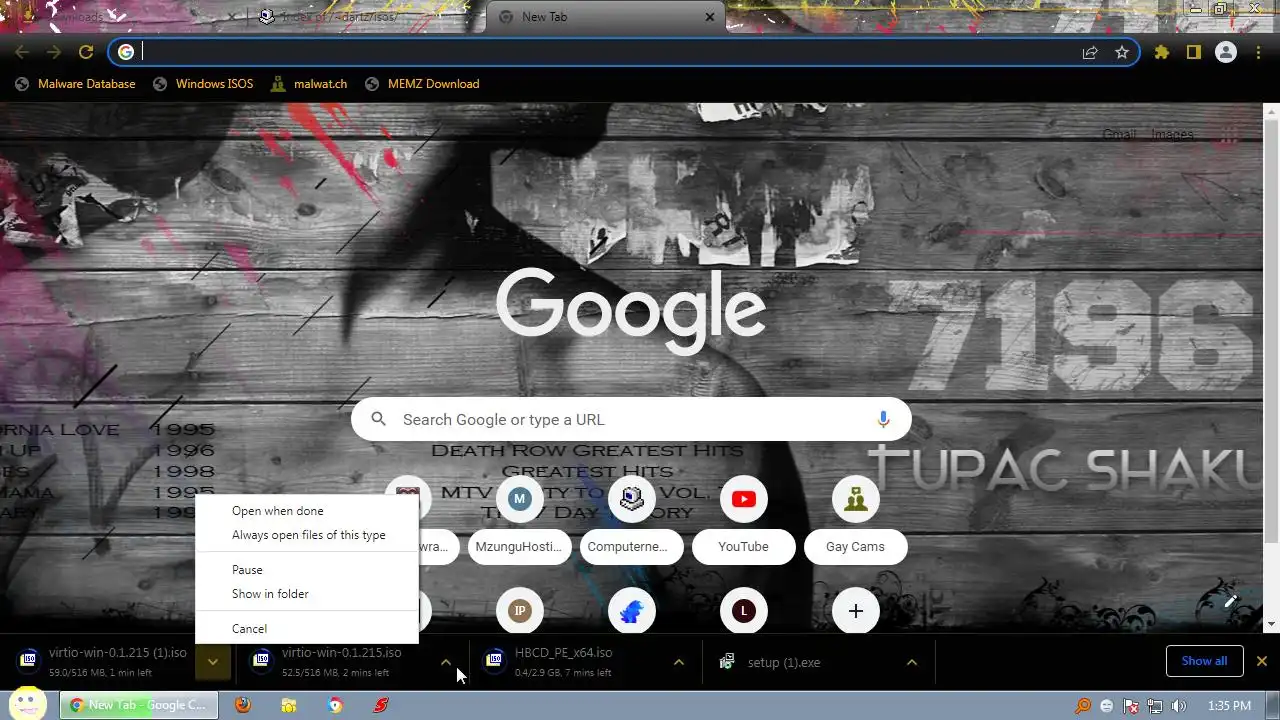The height and width of the screenshot is (720, 1280).
Task: Open the red S application on taskbar
Action: click(x=381, y=705)
